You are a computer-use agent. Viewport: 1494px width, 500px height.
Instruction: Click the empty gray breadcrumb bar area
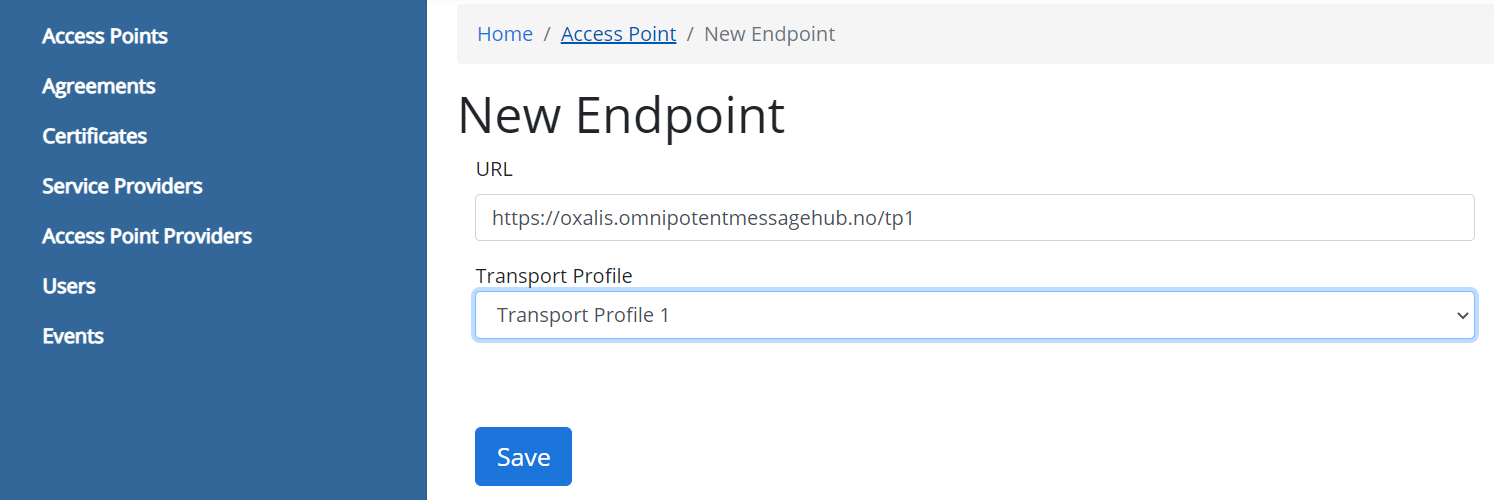pyautogui.click(x=1150, y=34)
